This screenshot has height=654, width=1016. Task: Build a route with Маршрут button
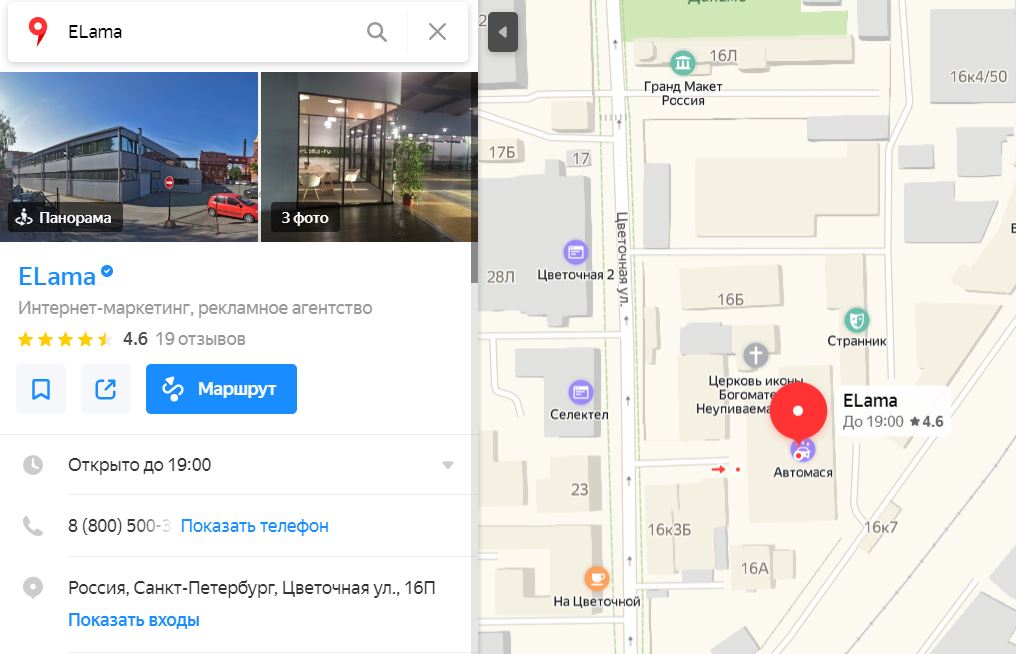tap(221, 389)
